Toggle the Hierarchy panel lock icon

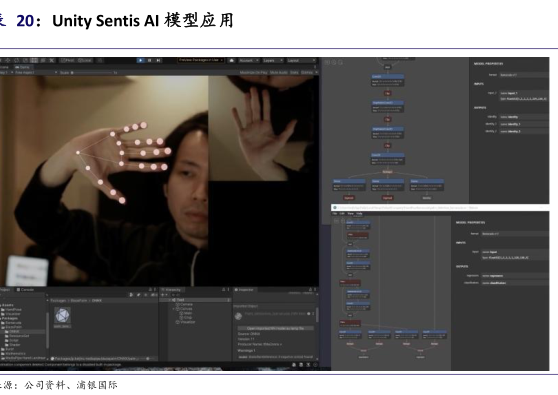[223, 290]
